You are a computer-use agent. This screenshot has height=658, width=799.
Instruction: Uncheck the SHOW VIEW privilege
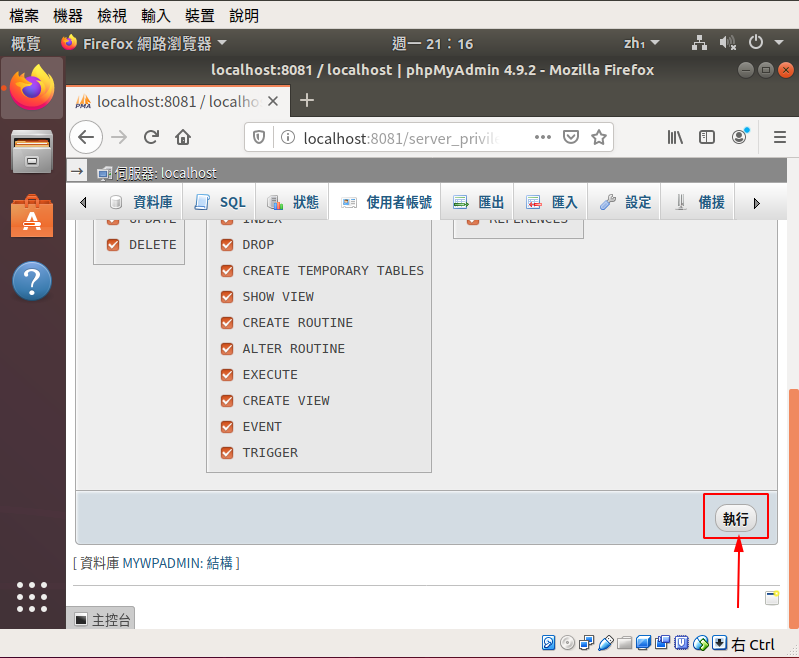(x=227, y=297)
